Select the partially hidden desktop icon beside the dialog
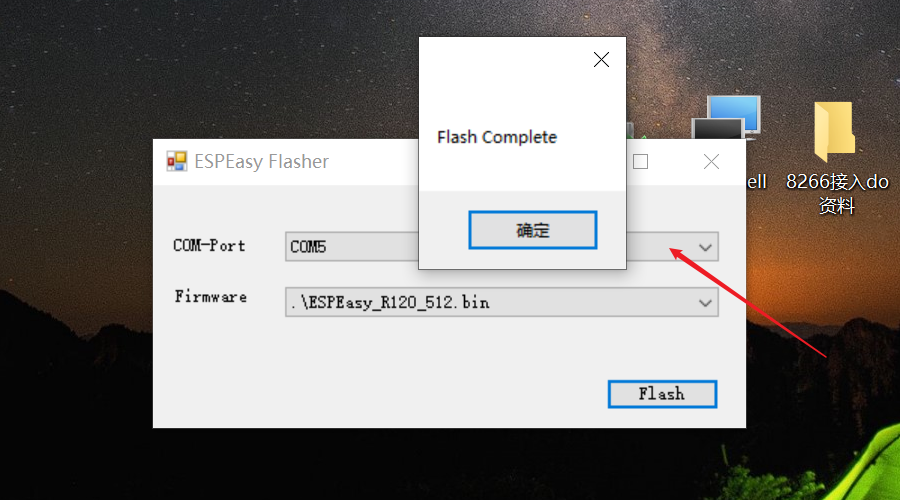Image resolution: width=900 pixels, height=500 pixels. (x=637, y=131)
